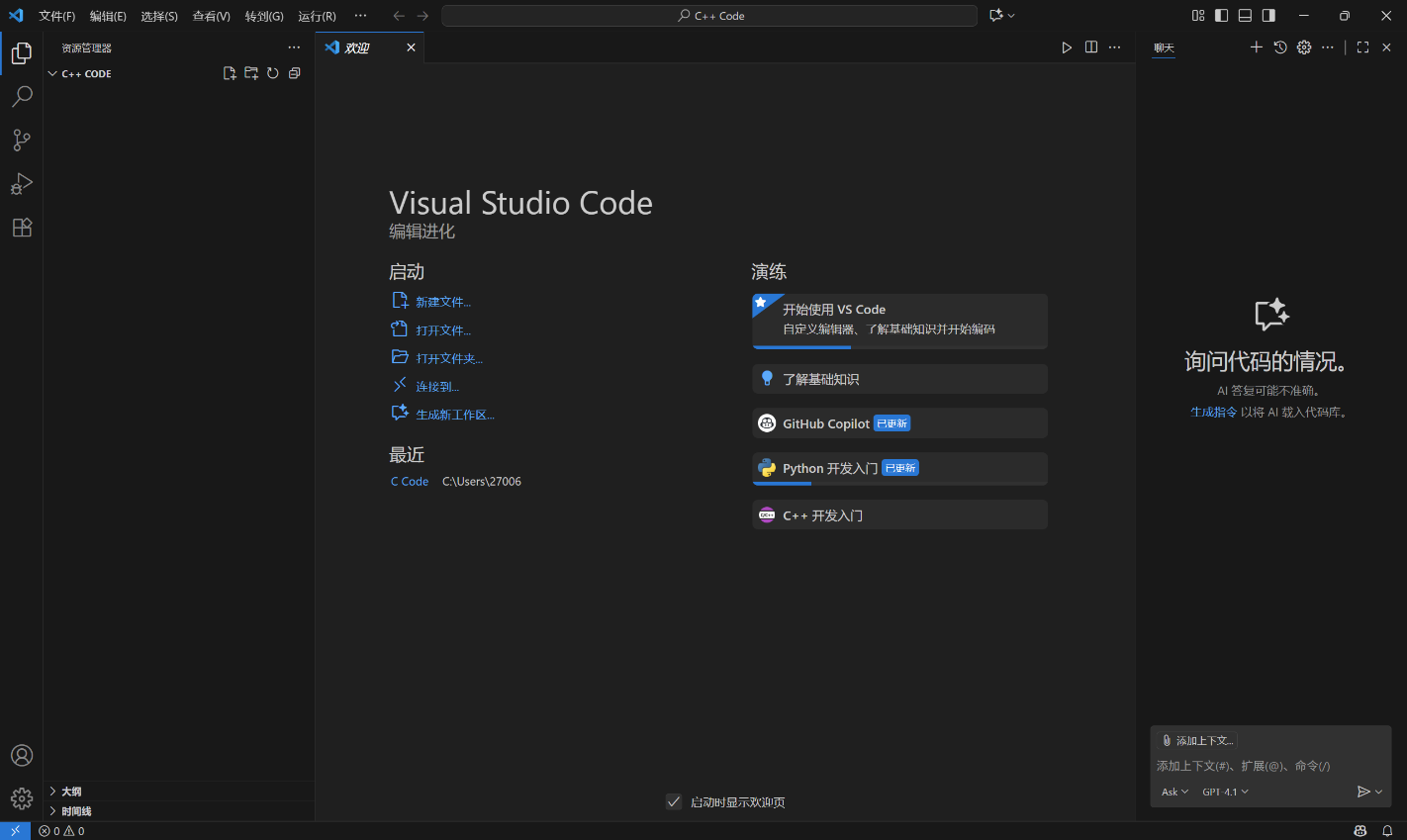
Task: Maximize the chat panel
Action: point(1362,47)
